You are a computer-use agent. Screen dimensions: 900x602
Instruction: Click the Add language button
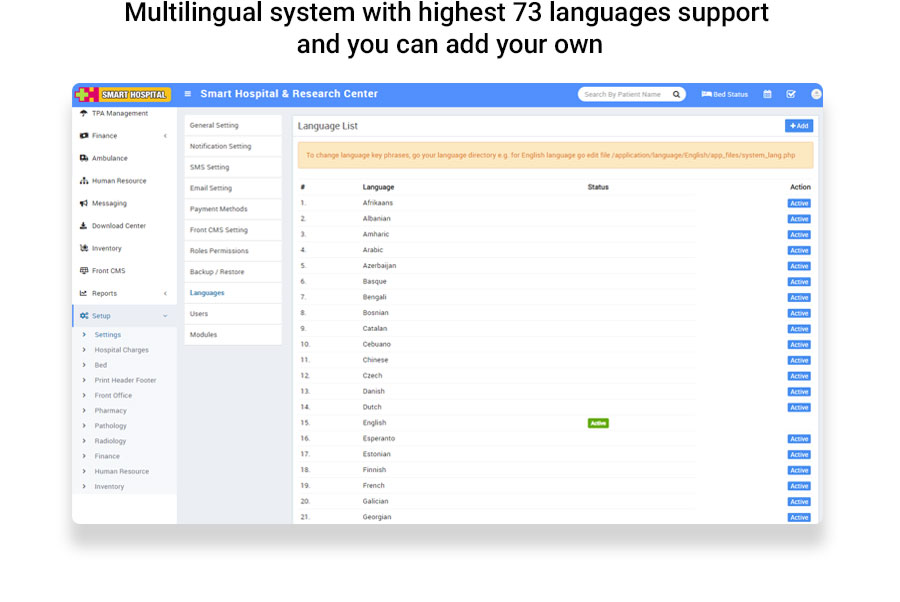[x=799, y=126]
